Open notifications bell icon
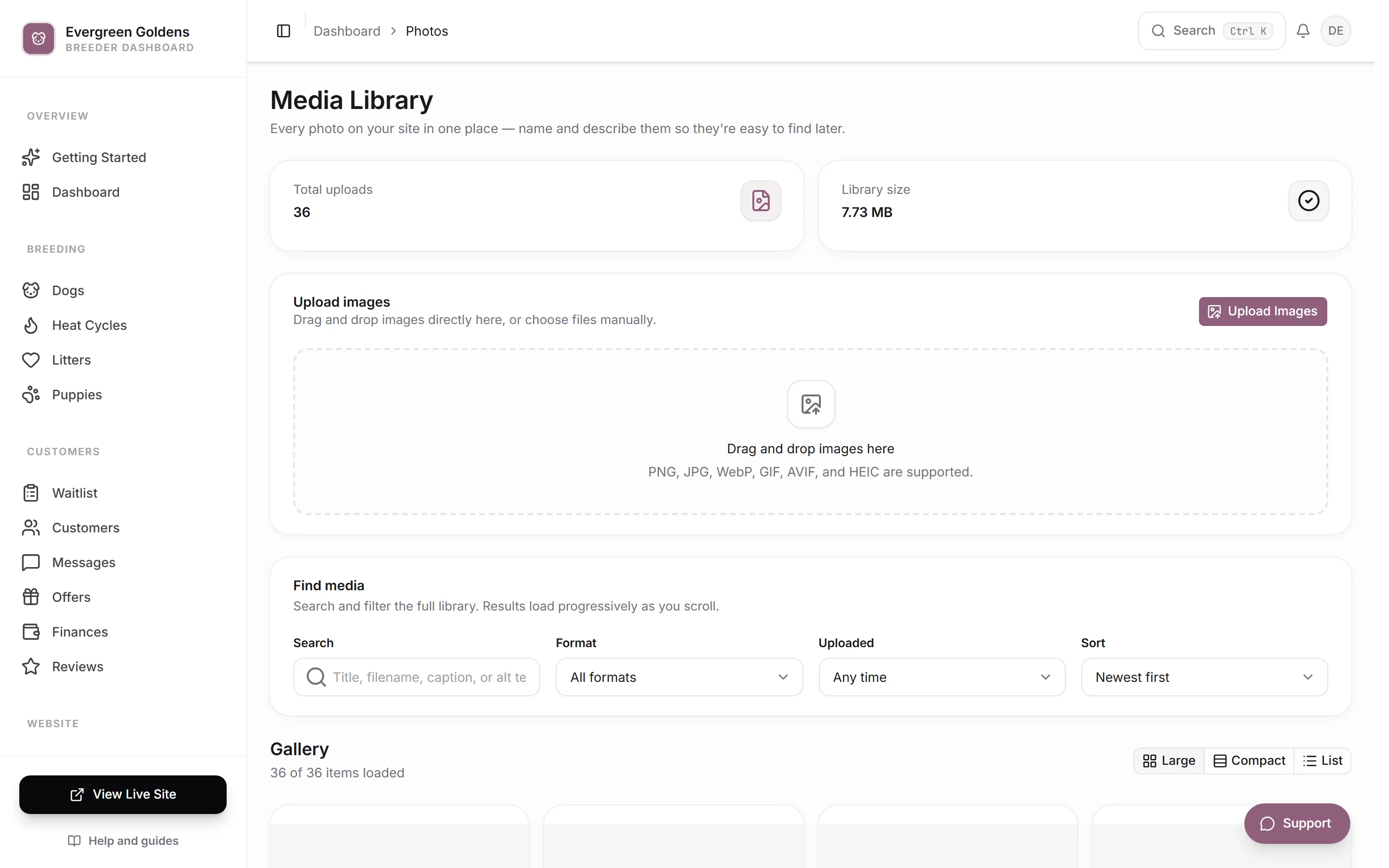 pos(1303,31)
